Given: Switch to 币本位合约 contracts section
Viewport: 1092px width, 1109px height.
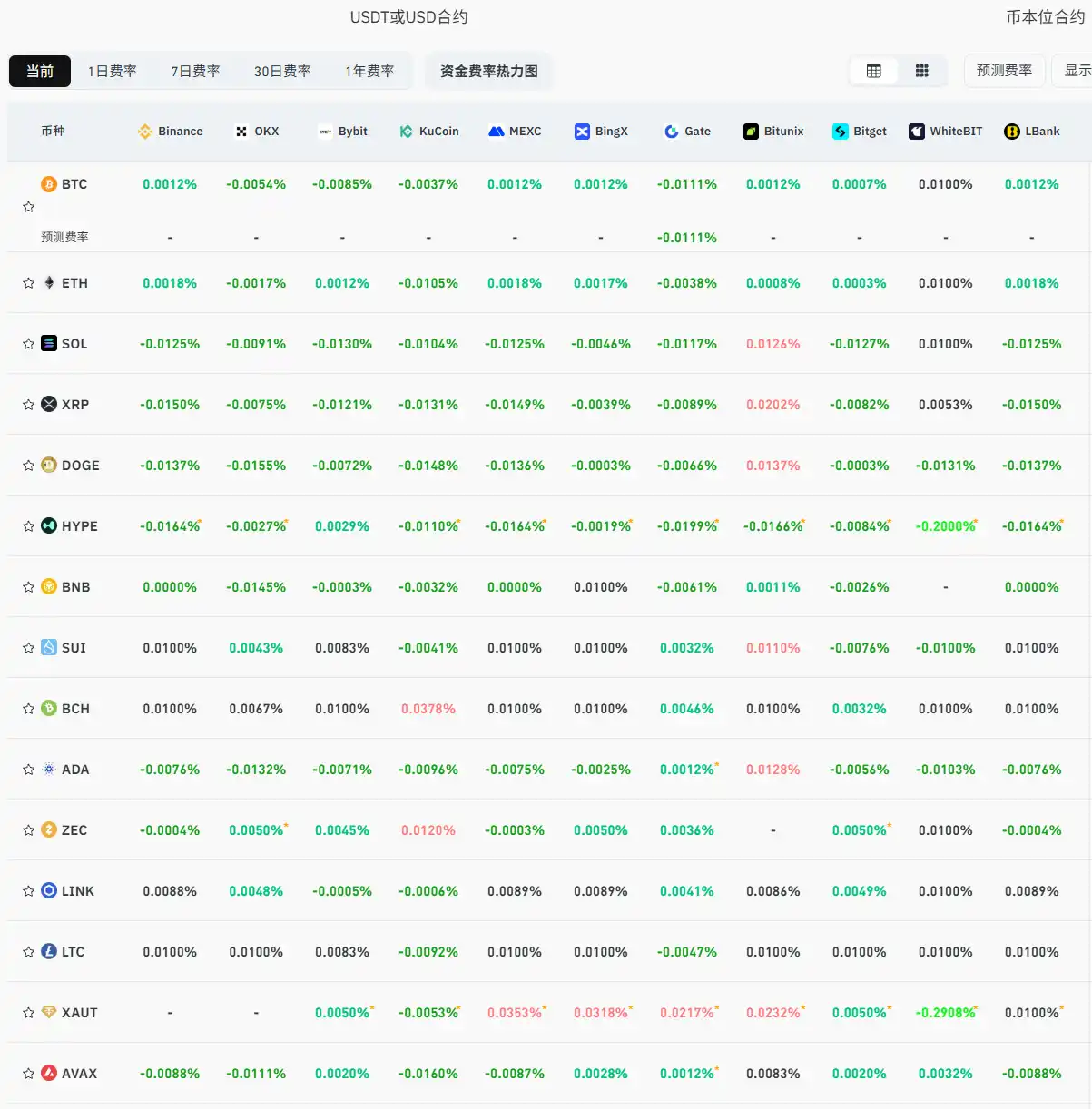Looking at the screenshot, I should tap(1045, 17).
